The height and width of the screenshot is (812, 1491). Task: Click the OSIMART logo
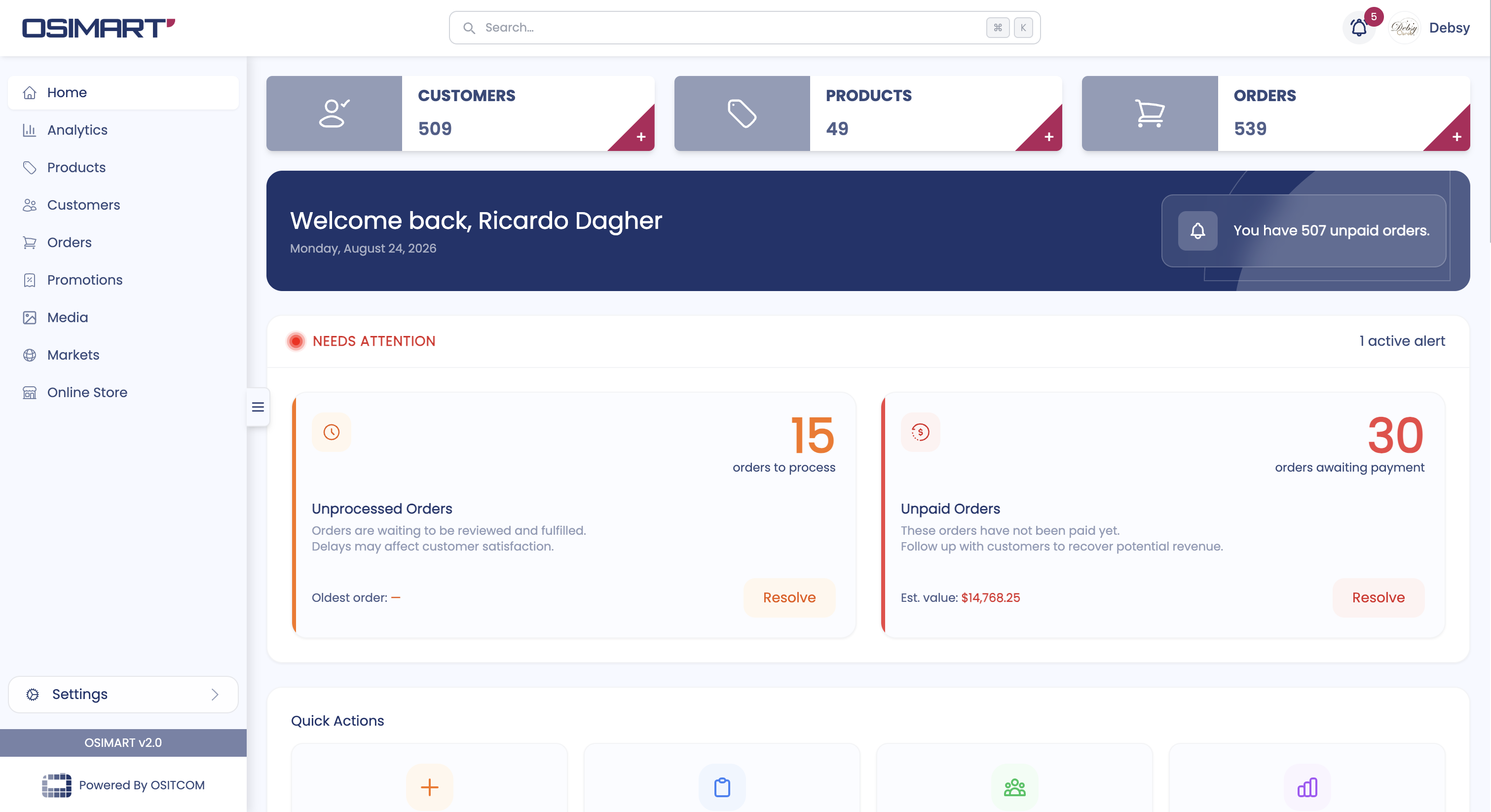coord(98,28)
